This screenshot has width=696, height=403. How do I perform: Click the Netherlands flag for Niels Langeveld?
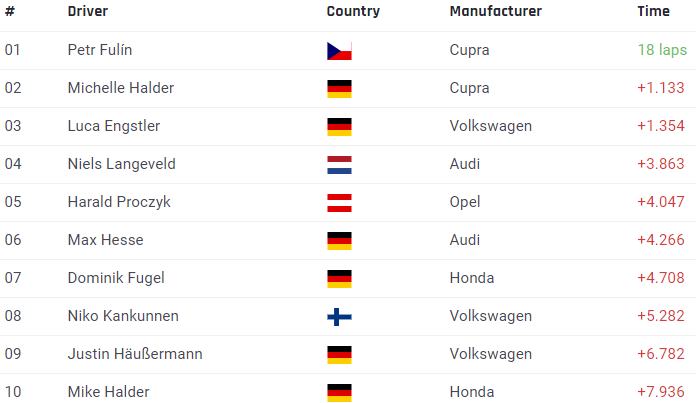click(339, 165)
